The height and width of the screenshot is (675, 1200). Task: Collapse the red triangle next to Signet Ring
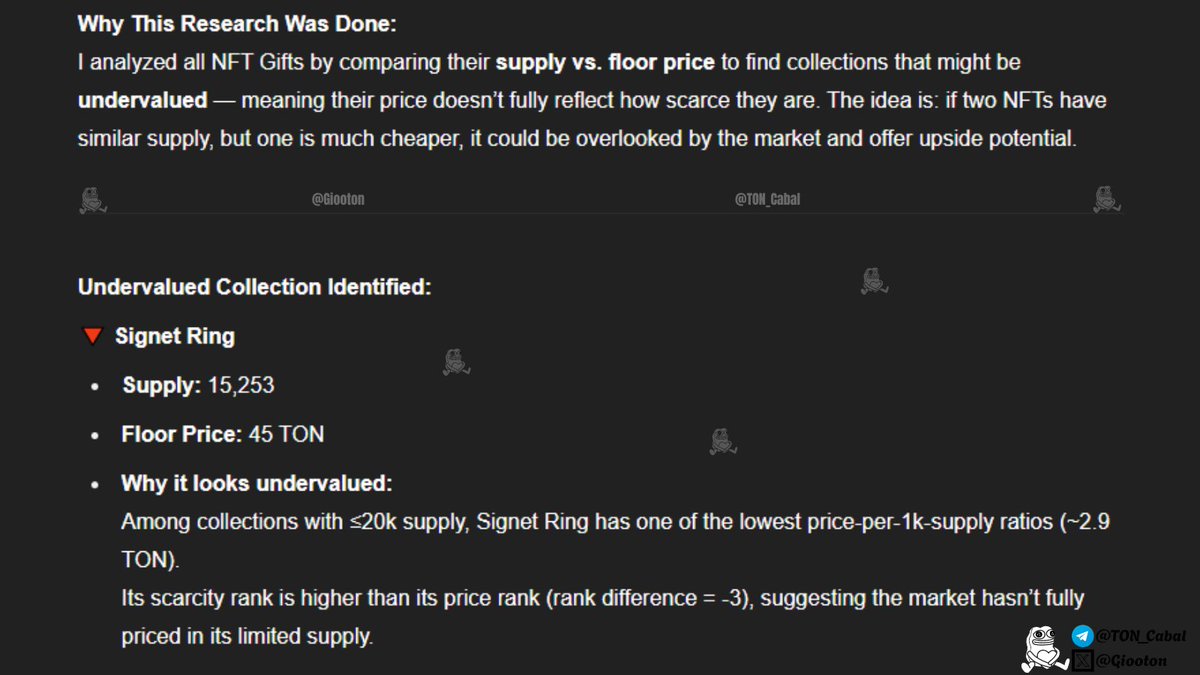(92, 336)
